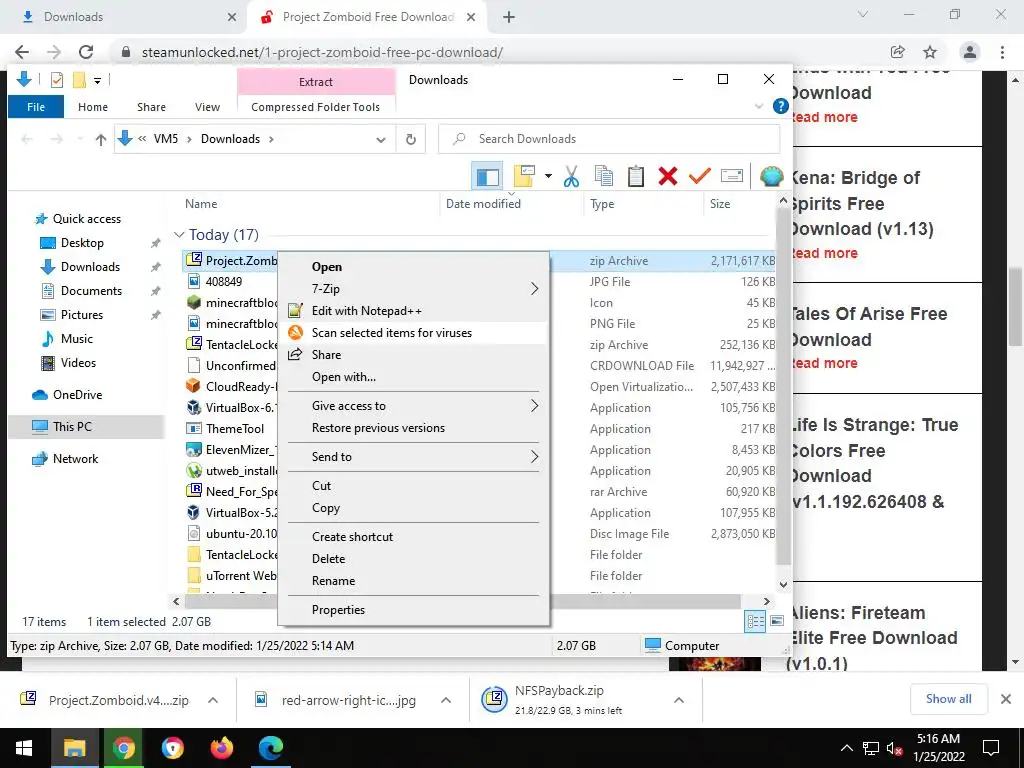The image size is (1024, 768).
Task: Click the shell globe toolbar icon
Action: (771, 176)
